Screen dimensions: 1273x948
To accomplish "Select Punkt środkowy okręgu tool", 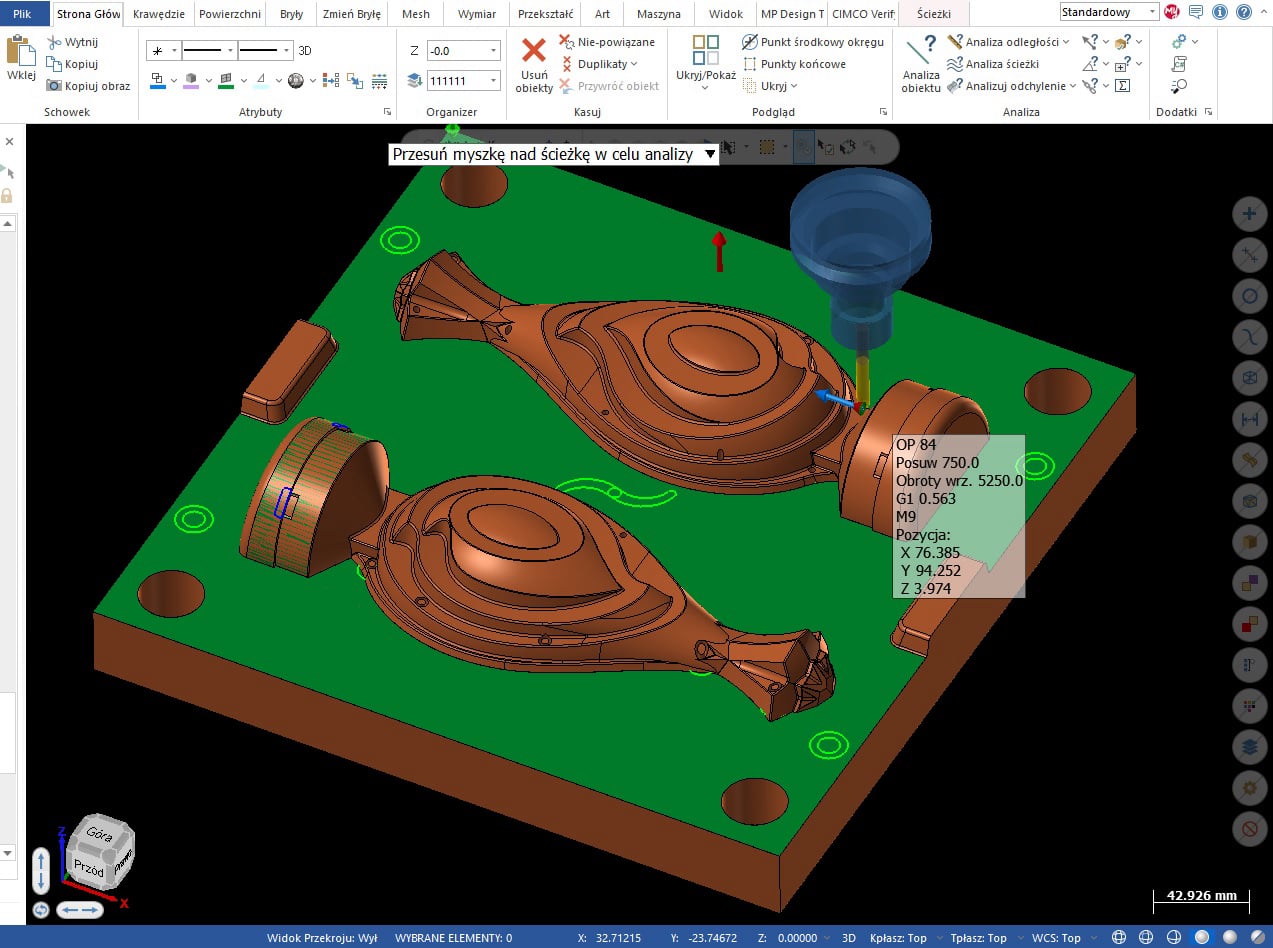I will click(x=750, y=42).
